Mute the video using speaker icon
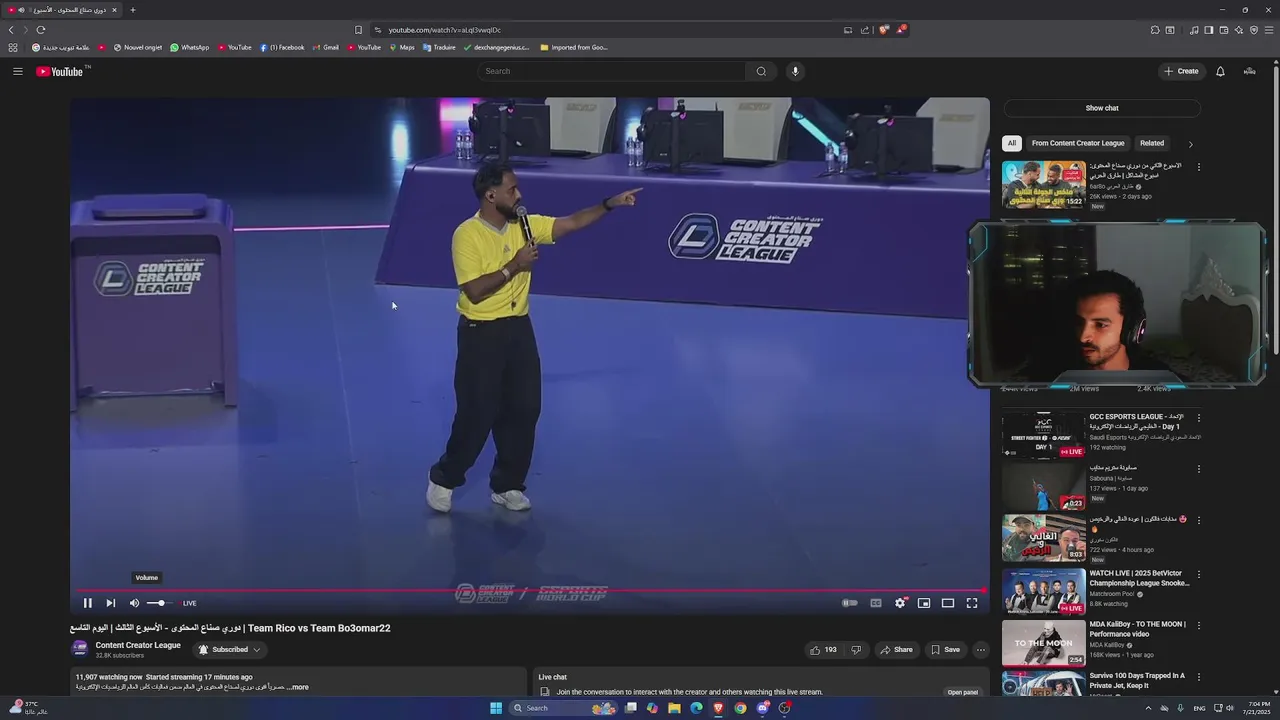1280x720 pixels. [134, 603]
